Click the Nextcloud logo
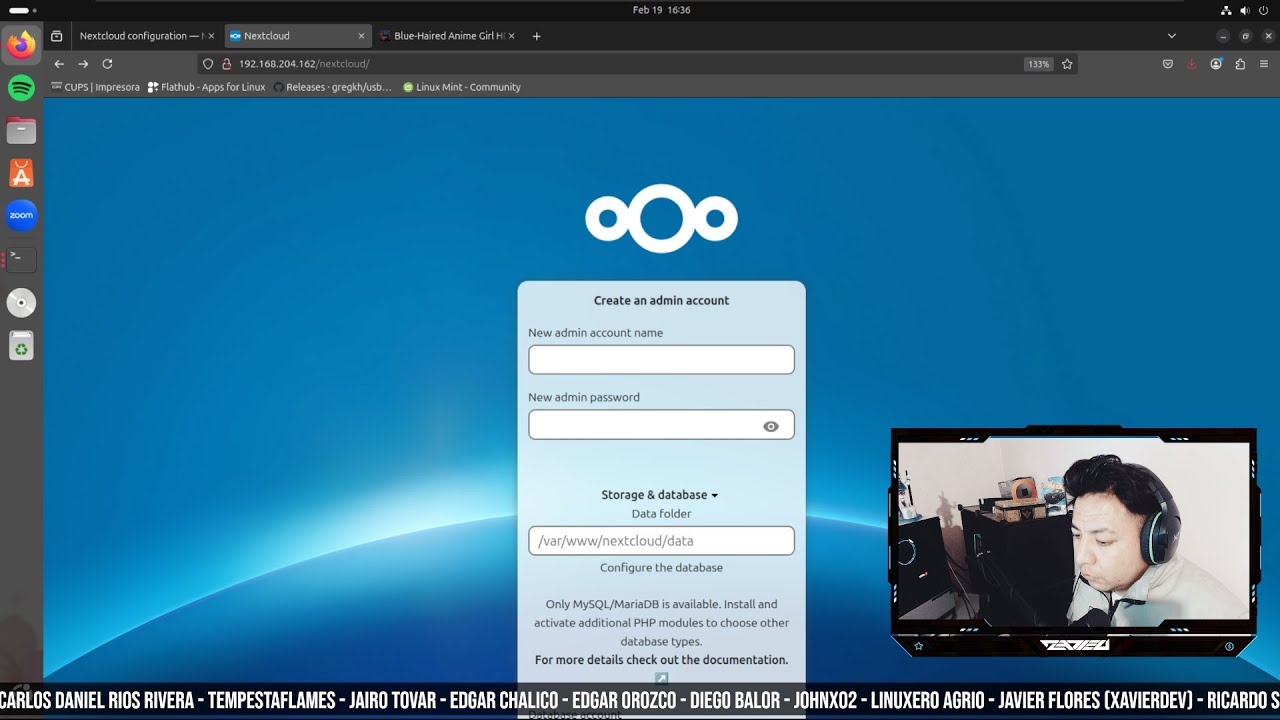The image size is (1280, 720). point(661,219)
